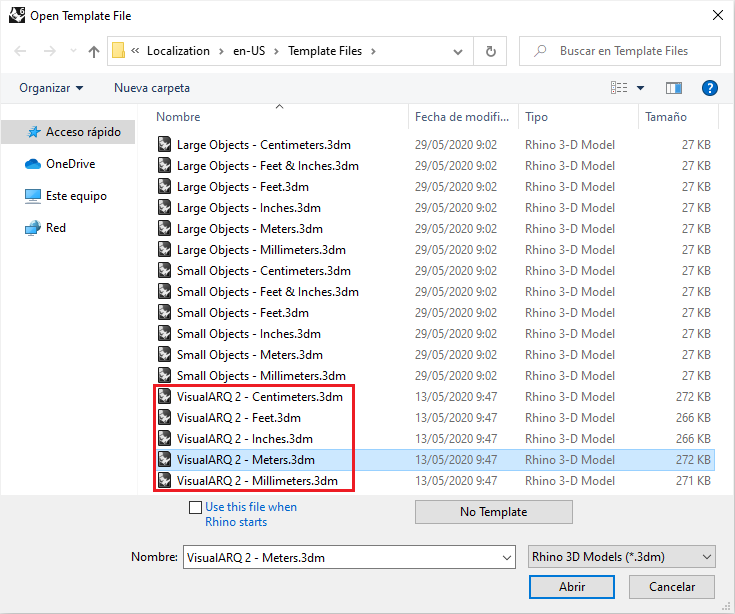
Task: Click Nueva carpeta button
Action: click(x=152, y=88)
